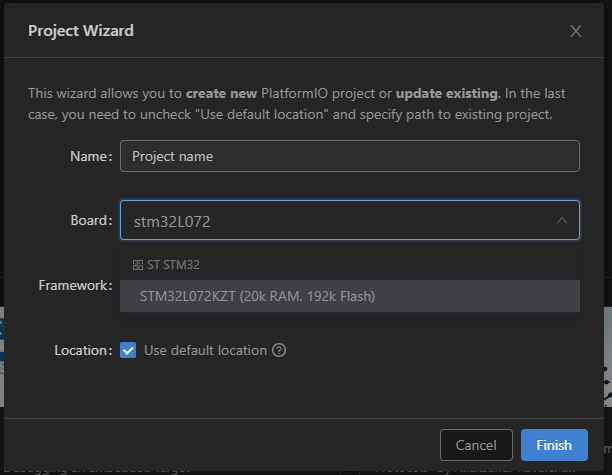Image resolution: width=612 pixels, height=475 pixels.
Task: Click the Location field label
Action: [x=82, y=351]
